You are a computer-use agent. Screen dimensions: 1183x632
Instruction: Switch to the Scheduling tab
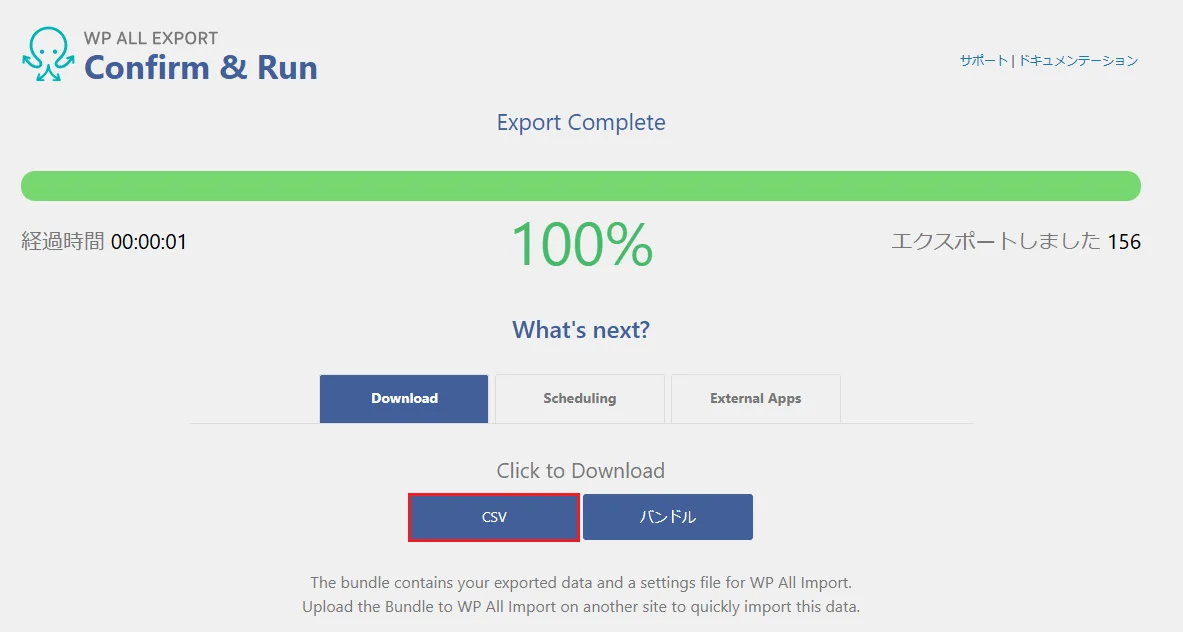click(579, 398)
